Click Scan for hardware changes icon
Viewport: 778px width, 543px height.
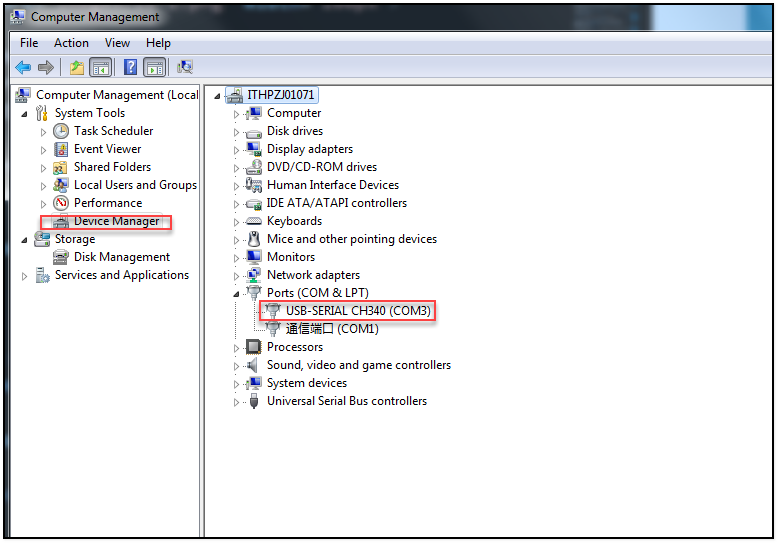point(185,67)
